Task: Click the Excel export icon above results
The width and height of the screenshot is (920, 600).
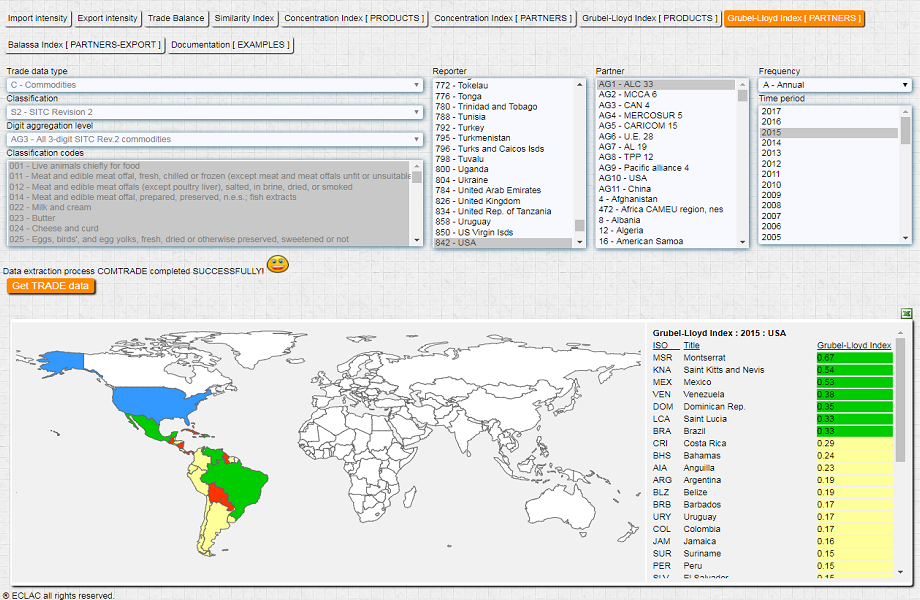Action: click(906, 314)
